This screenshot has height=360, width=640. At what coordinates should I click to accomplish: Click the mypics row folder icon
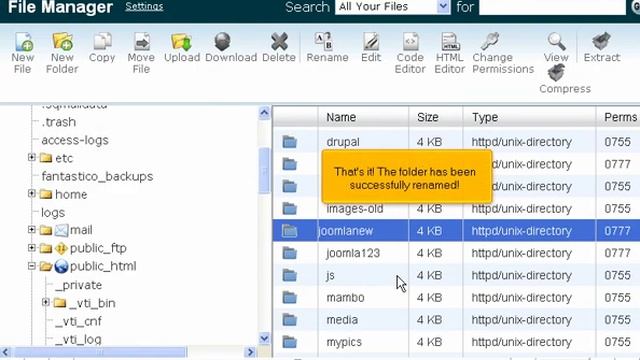289,342
